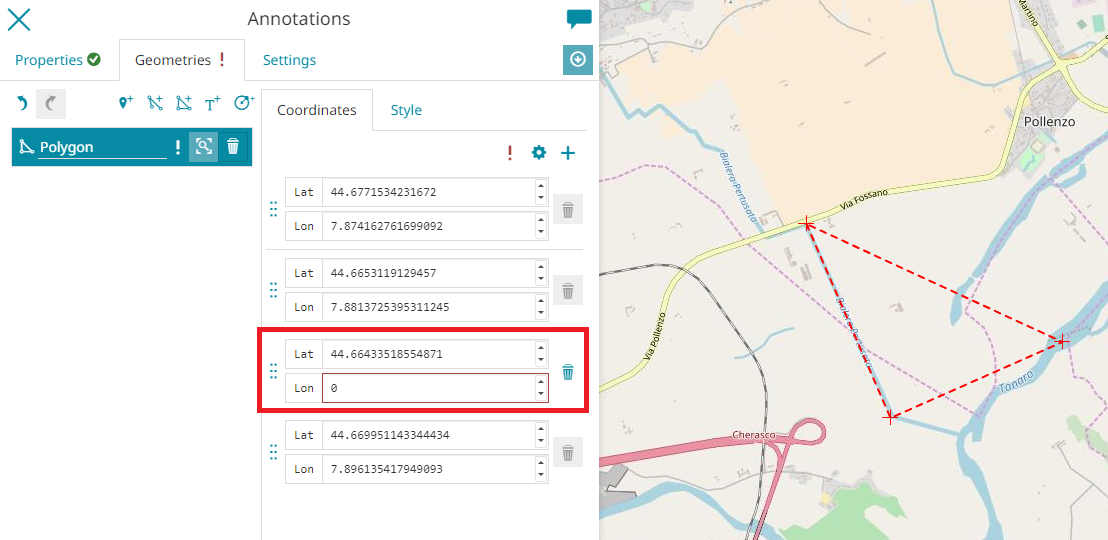Switch to the Style tab
This screenshot has height=540, width=1108.
point(406,110)
